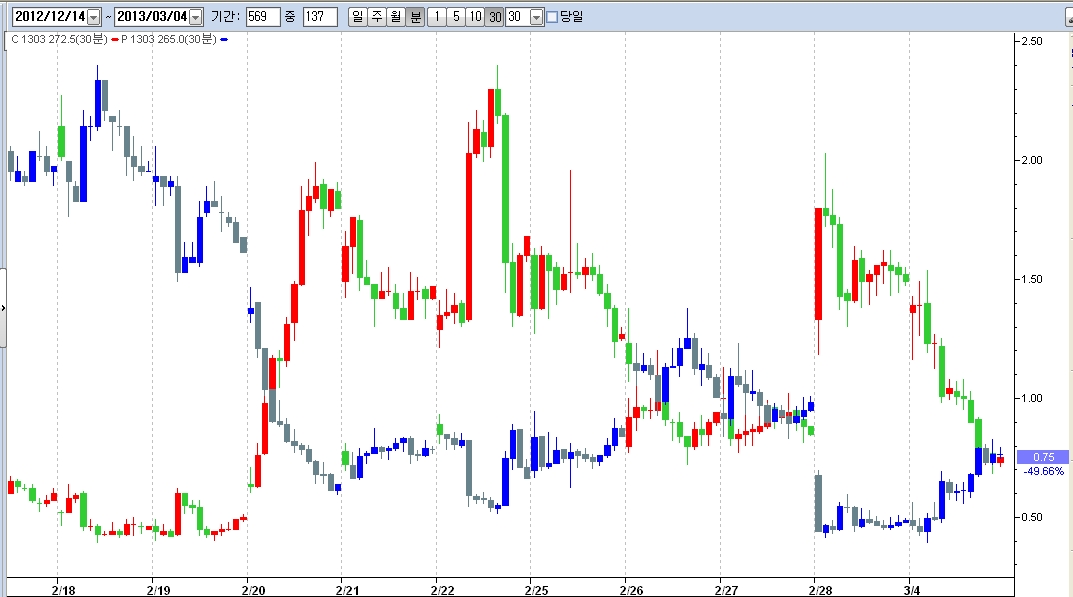Open the end date 2013/03/04 dropdown arrow
The height and width of the screenshot is (597, 1073).
click(195, 17)
